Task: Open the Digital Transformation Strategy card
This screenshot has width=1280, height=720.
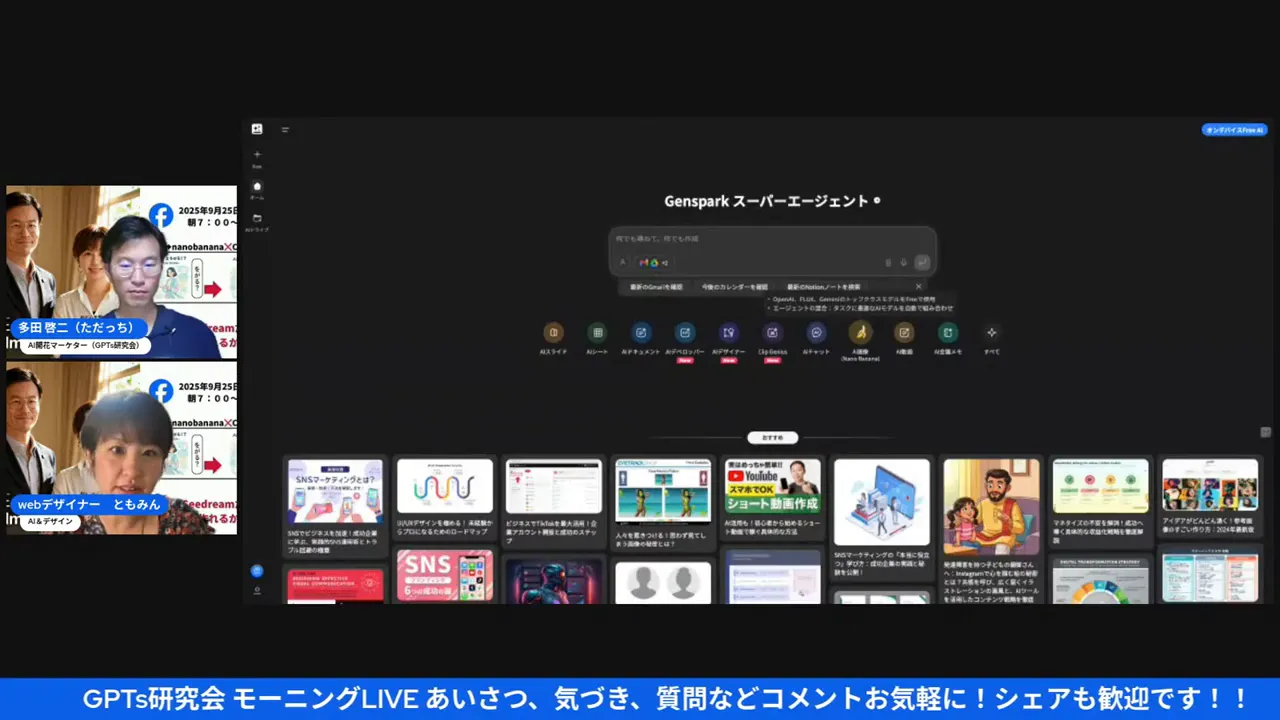Action: pyautogui.click(x=1101, y=579)
